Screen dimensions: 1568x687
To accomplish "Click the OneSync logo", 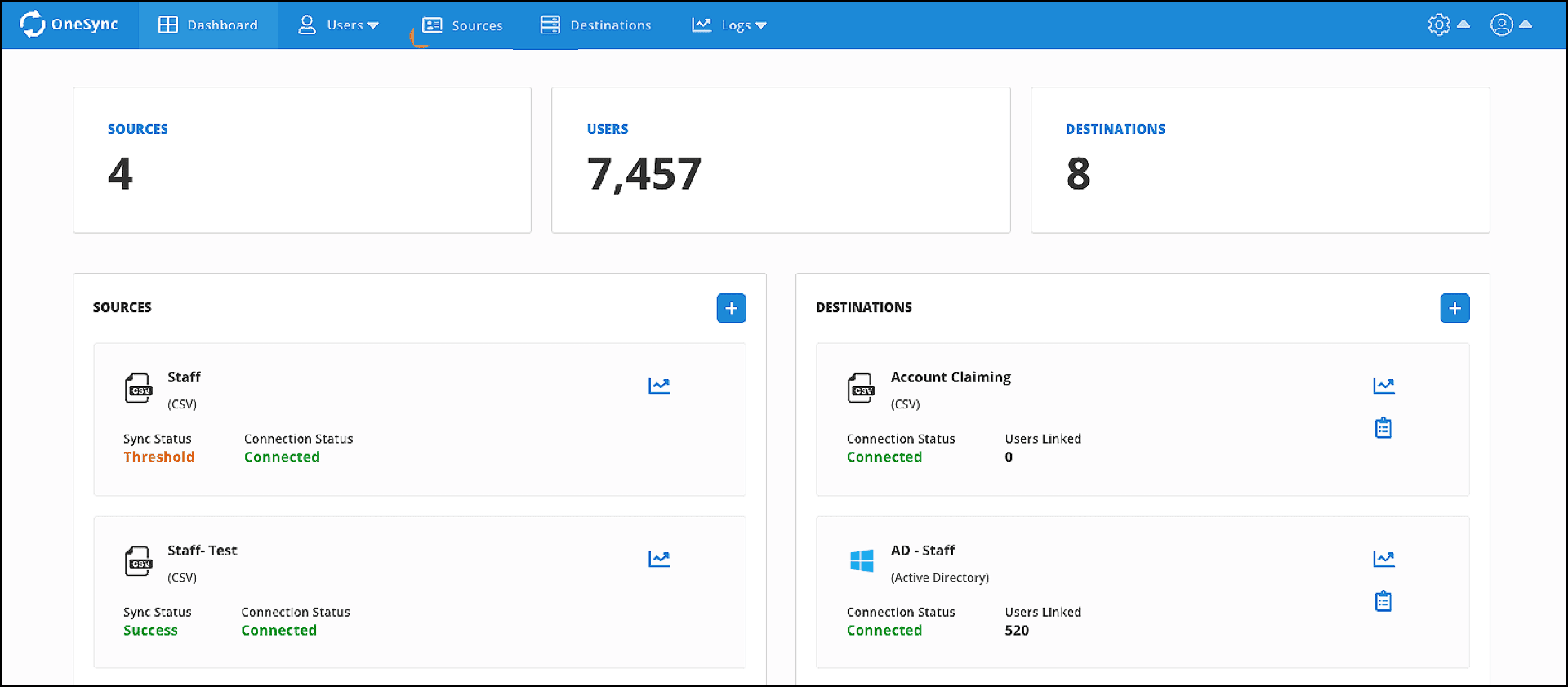I will tap(69, 25).
